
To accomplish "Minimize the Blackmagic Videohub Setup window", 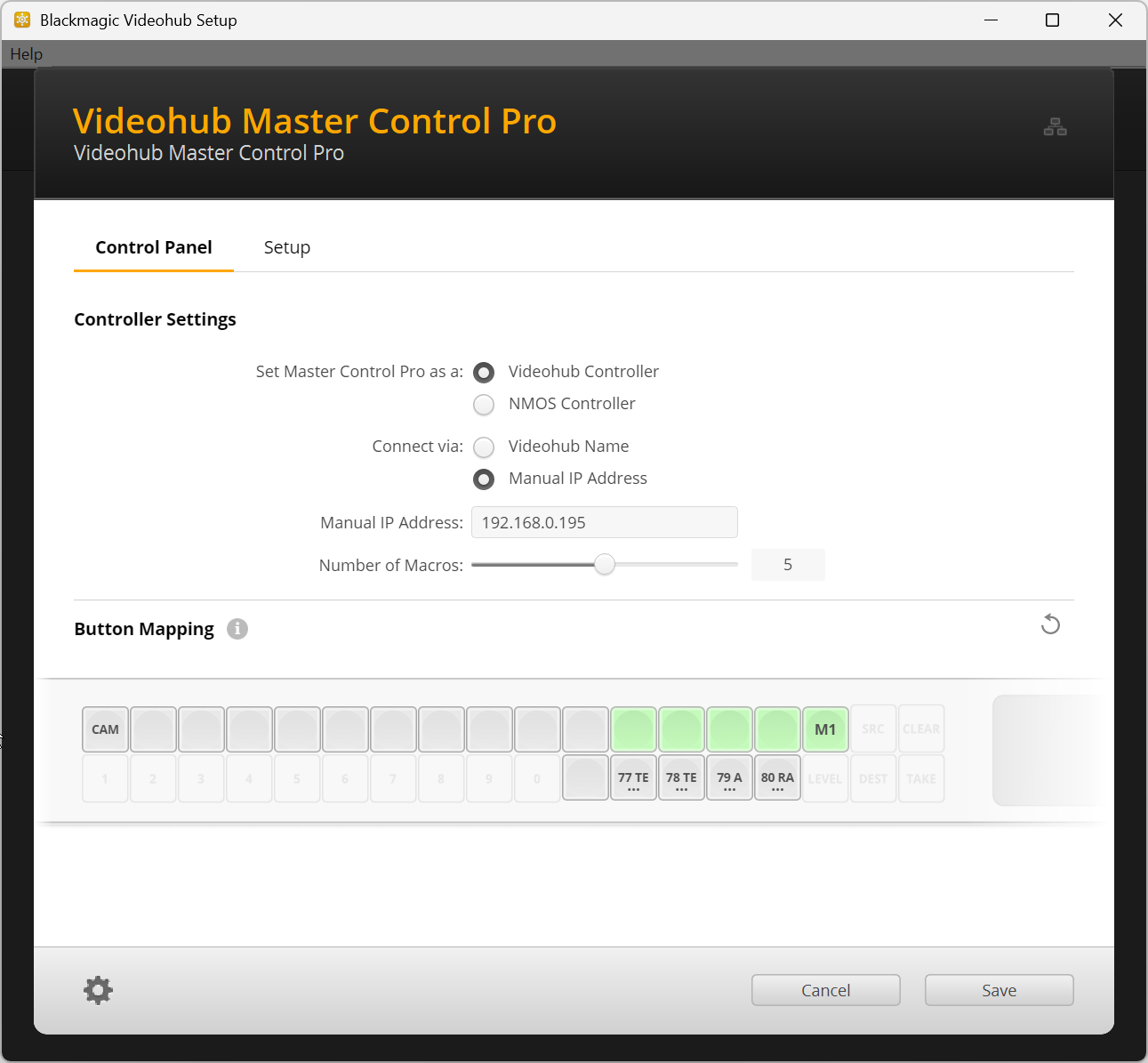I will 991,20.
